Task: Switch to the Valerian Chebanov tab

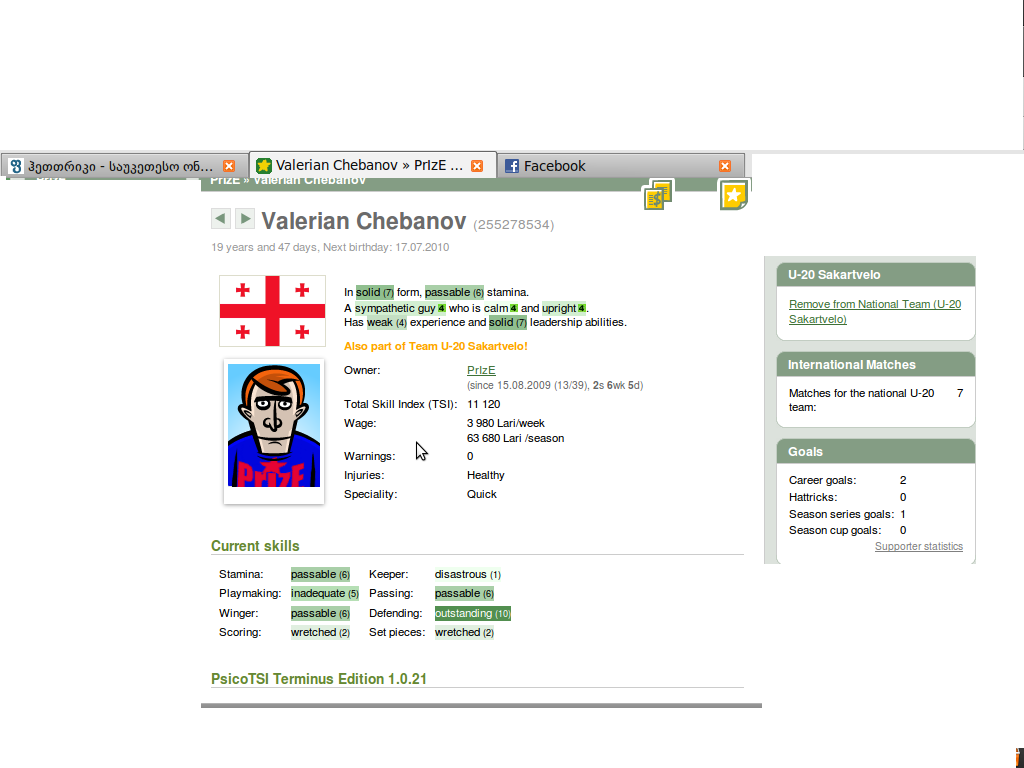Action: 373,165
